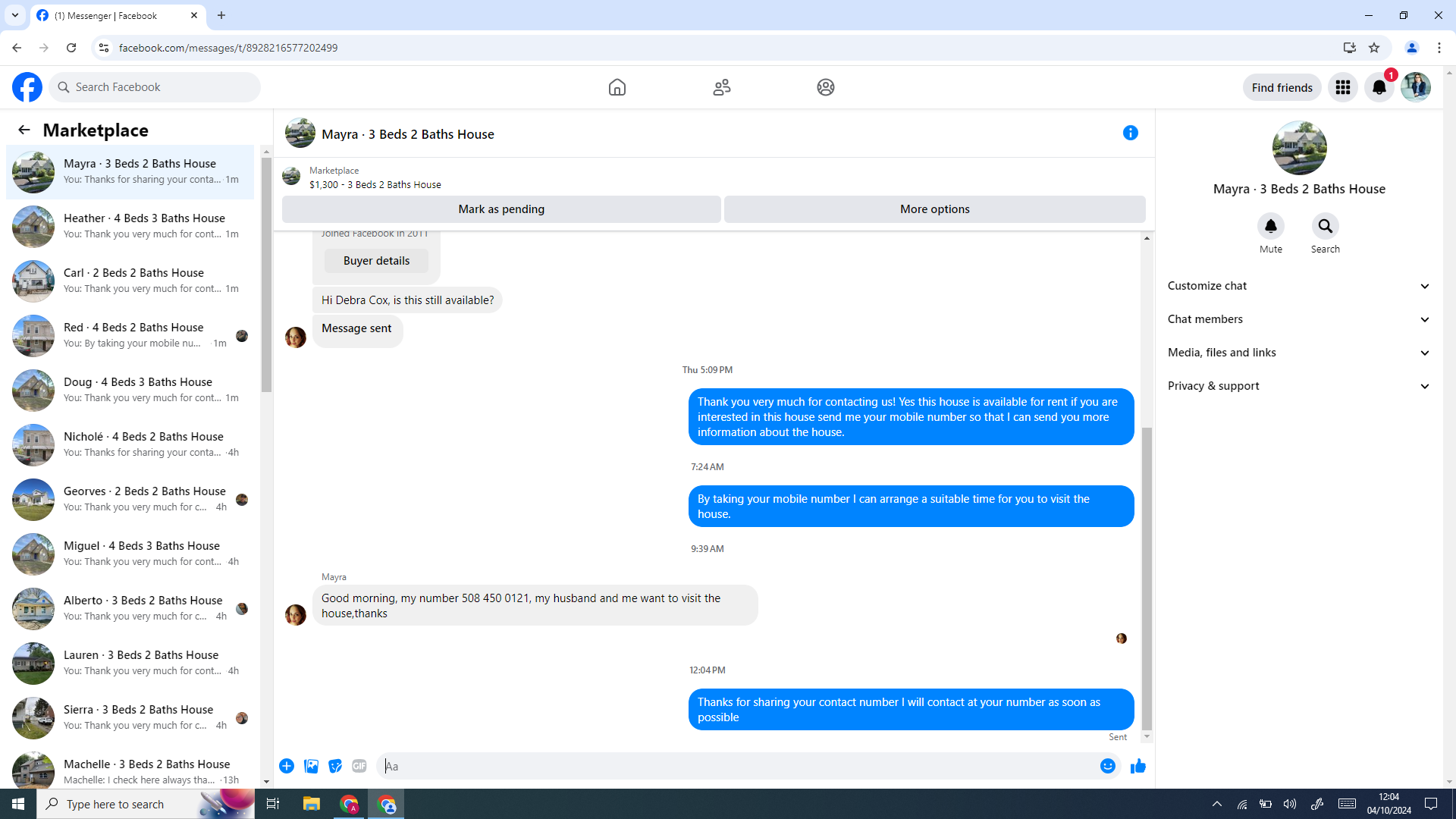Screen dimensions: 1456x819
Task: Open Miguel 4 Beds 3 Baths House chat
Action: point(130,554)
